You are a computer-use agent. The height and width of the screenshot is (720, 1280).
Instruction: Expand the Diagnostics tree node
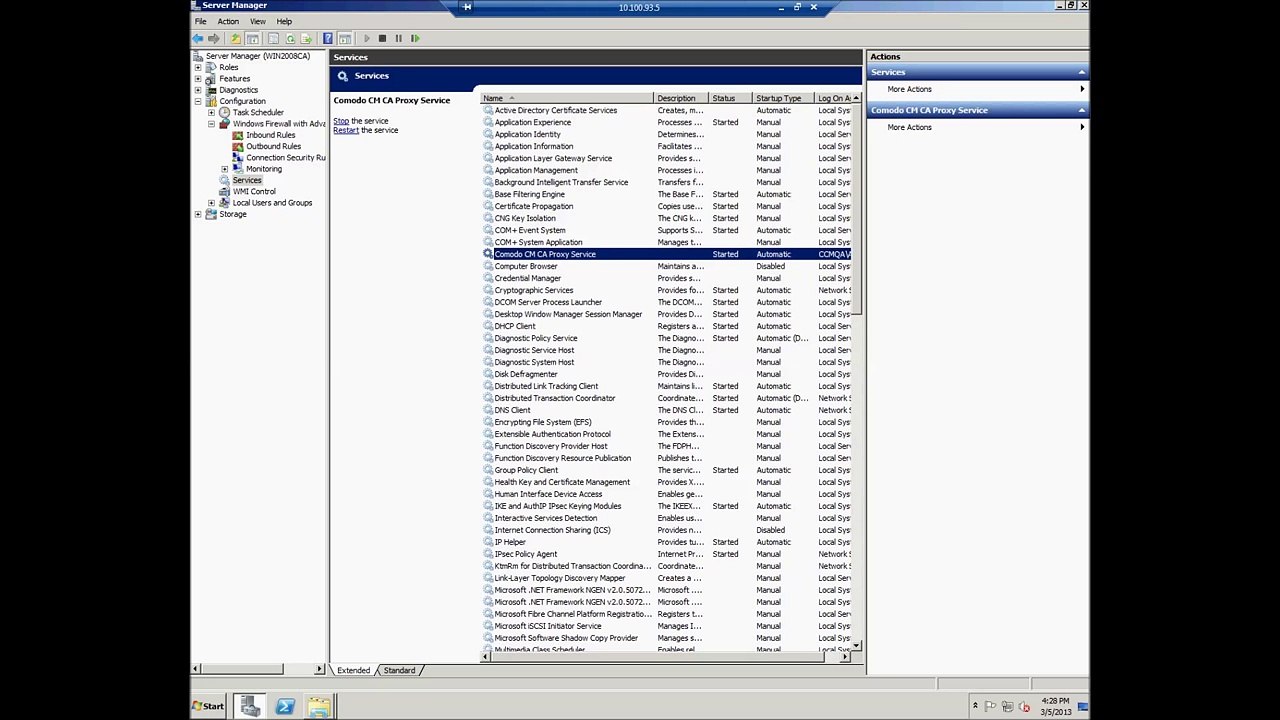pos(198,90)
